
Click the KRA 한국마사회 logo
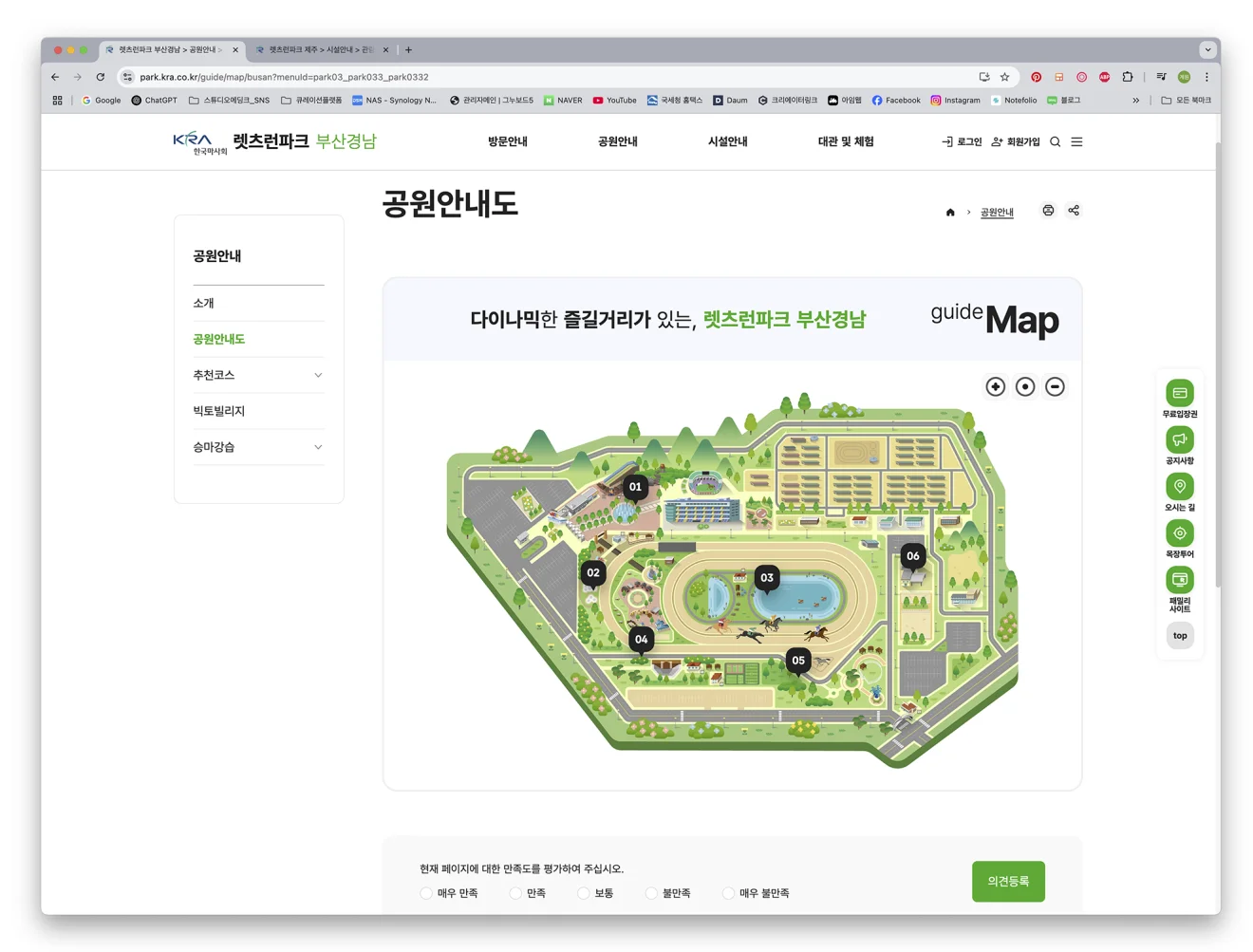pyautogui.click(x=199, y=142)
